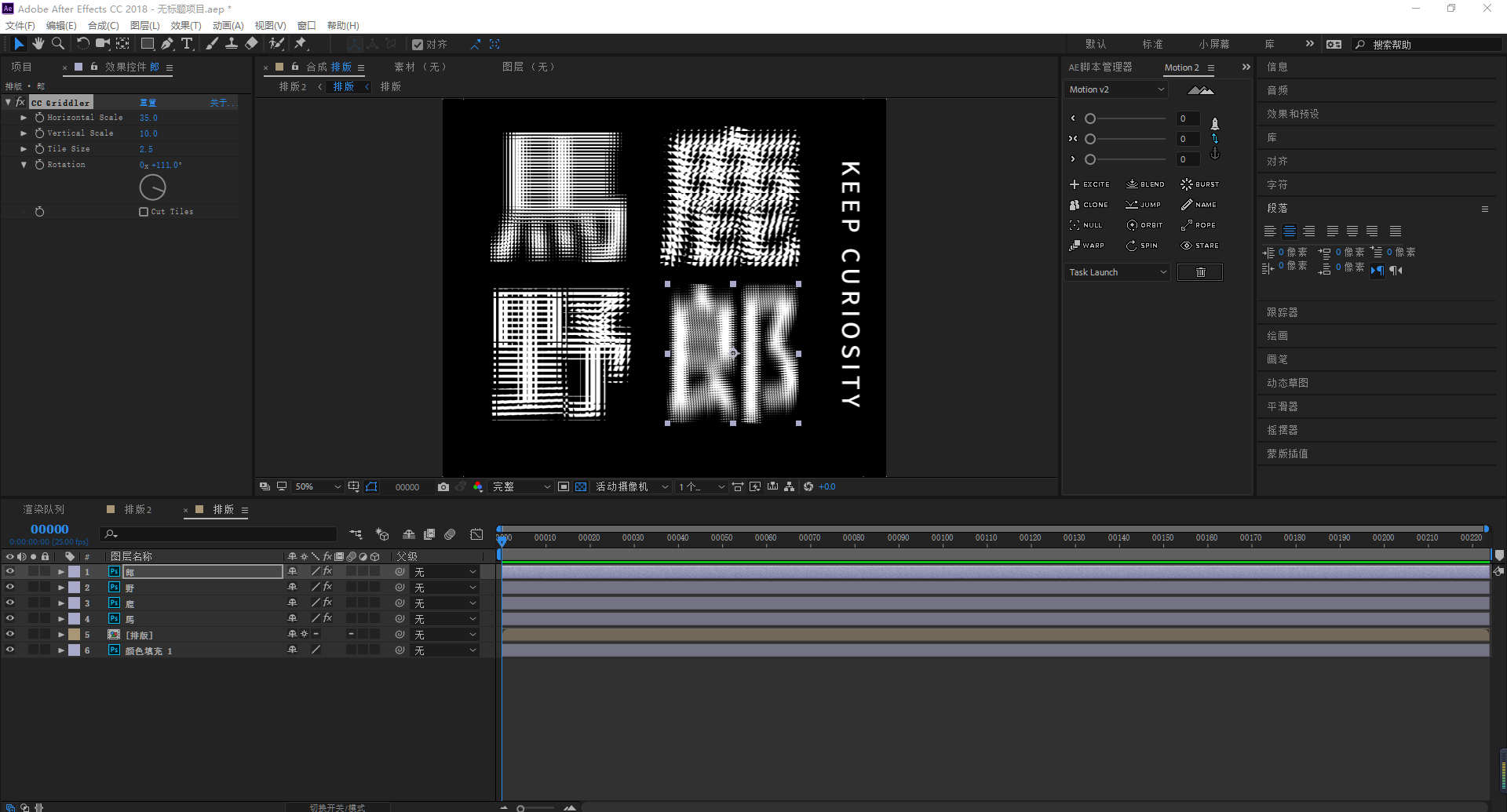
Task: Hide layer 6 颜色填充 1 with eye icon
Action: [x=10, y=650]
